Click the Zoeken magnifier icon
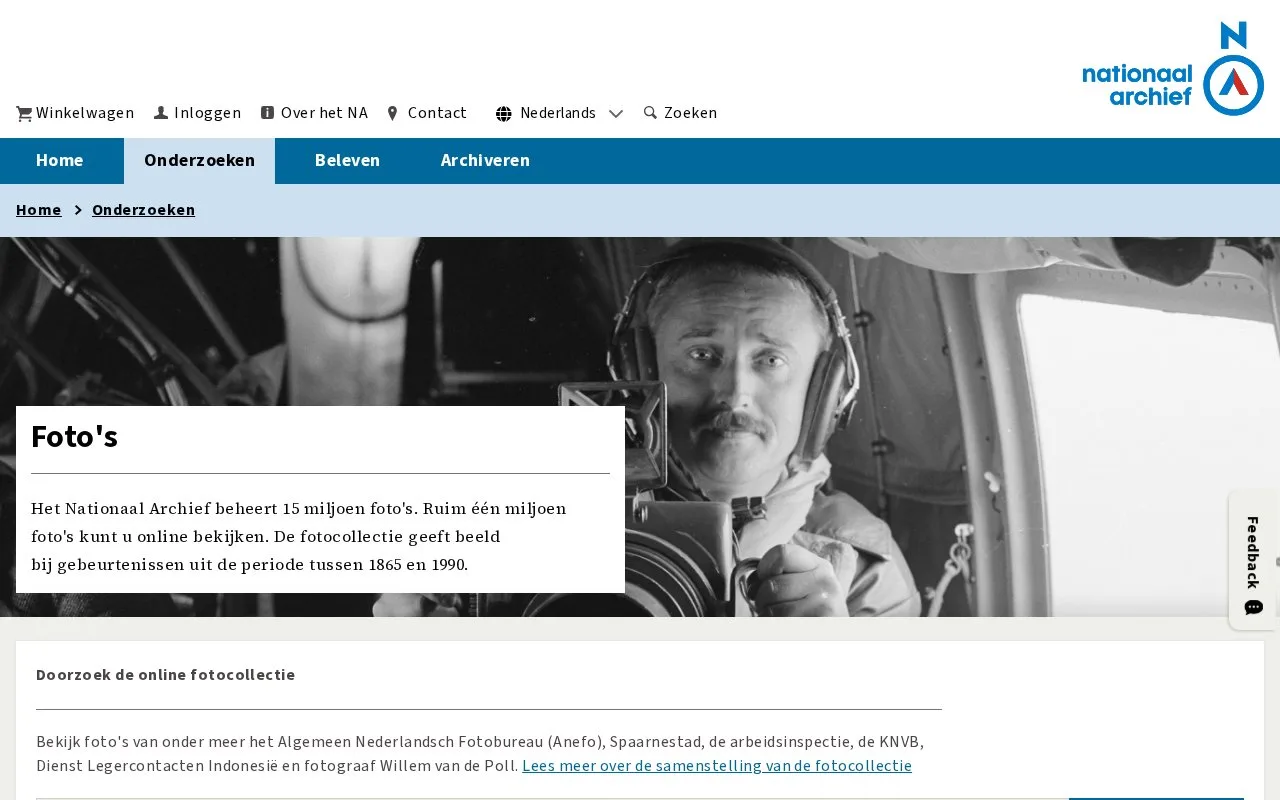 pyautogui.click(x=650, y=113)
